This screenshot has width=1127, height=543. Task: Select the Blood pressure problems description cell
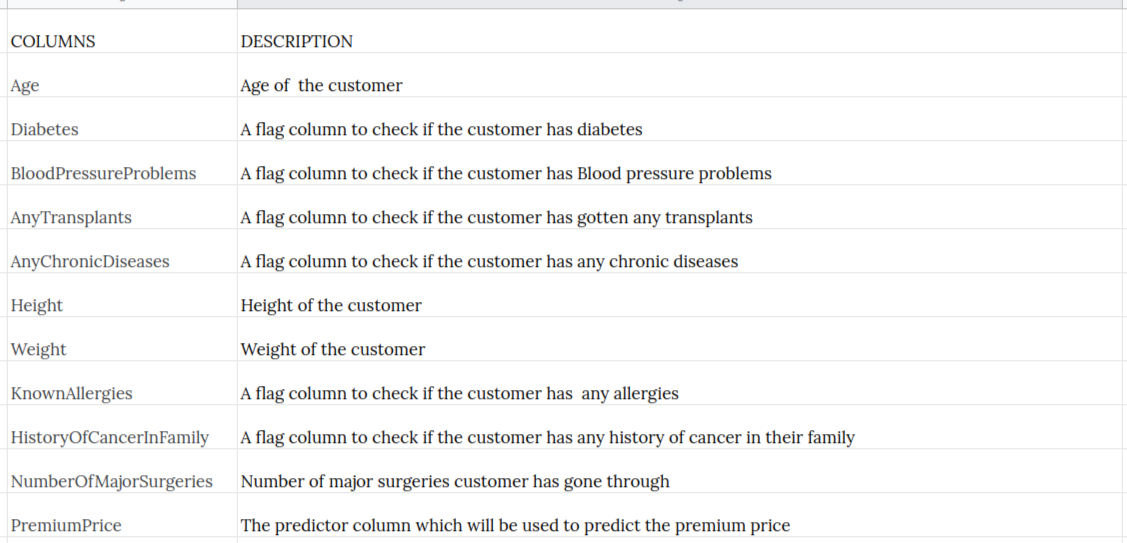pyautogui.click(x=682, y=163)
